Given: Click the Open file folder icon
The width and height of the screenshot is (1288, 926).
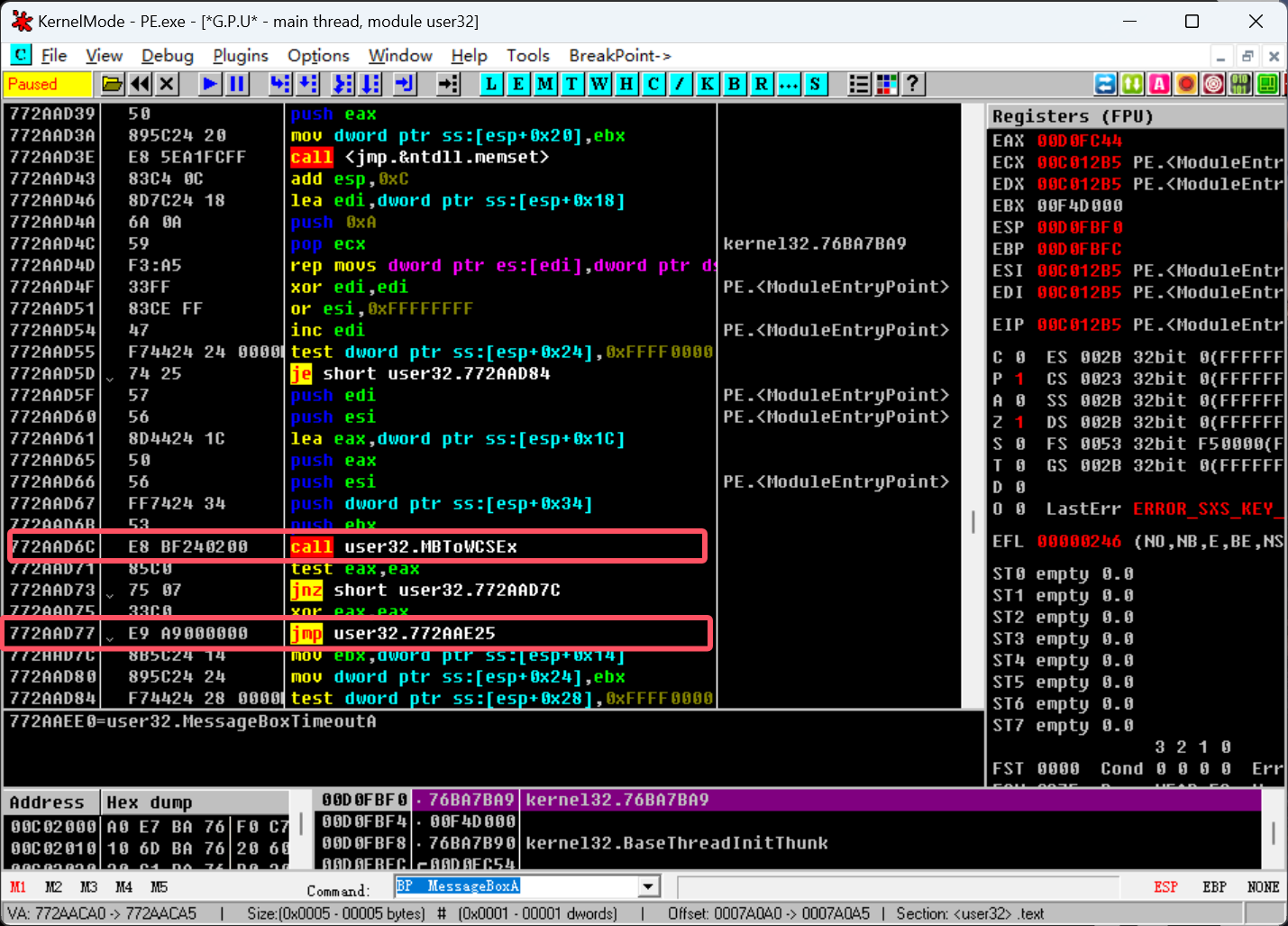Looking at the screenshot, I should point(113,84).
